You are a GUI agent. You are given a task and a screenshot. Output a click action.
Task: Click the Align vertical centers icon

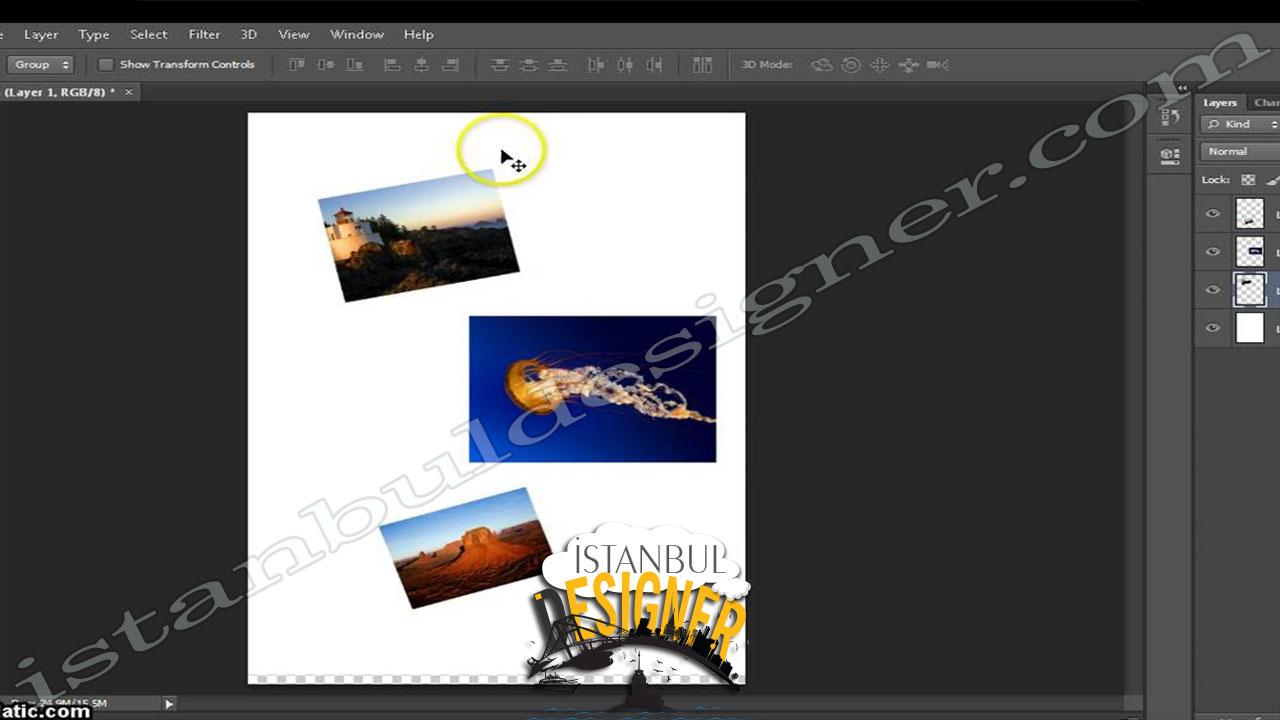tap(326, 65)
